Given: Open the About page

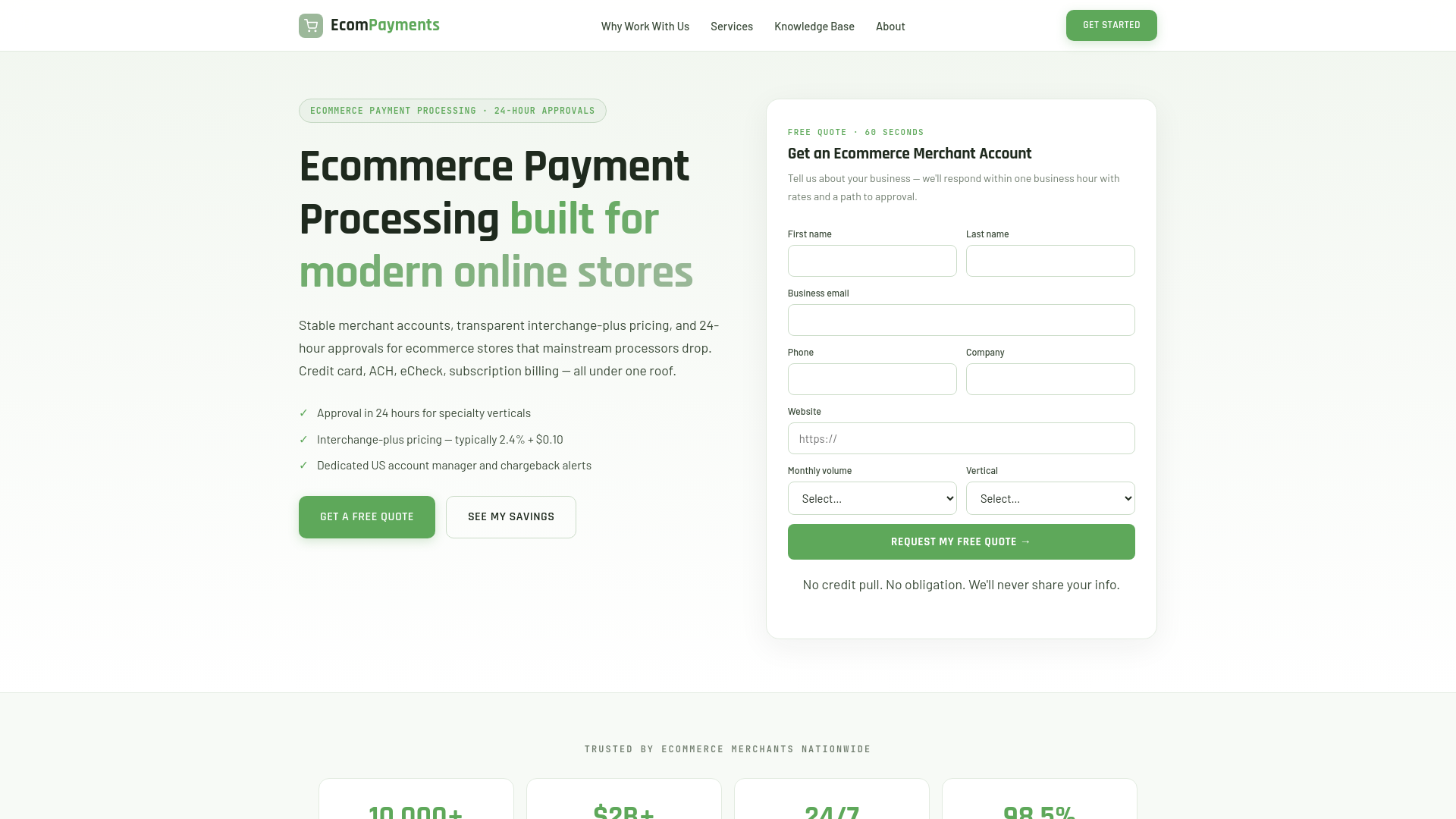Looking at the screenshot, I should point(890,27).
